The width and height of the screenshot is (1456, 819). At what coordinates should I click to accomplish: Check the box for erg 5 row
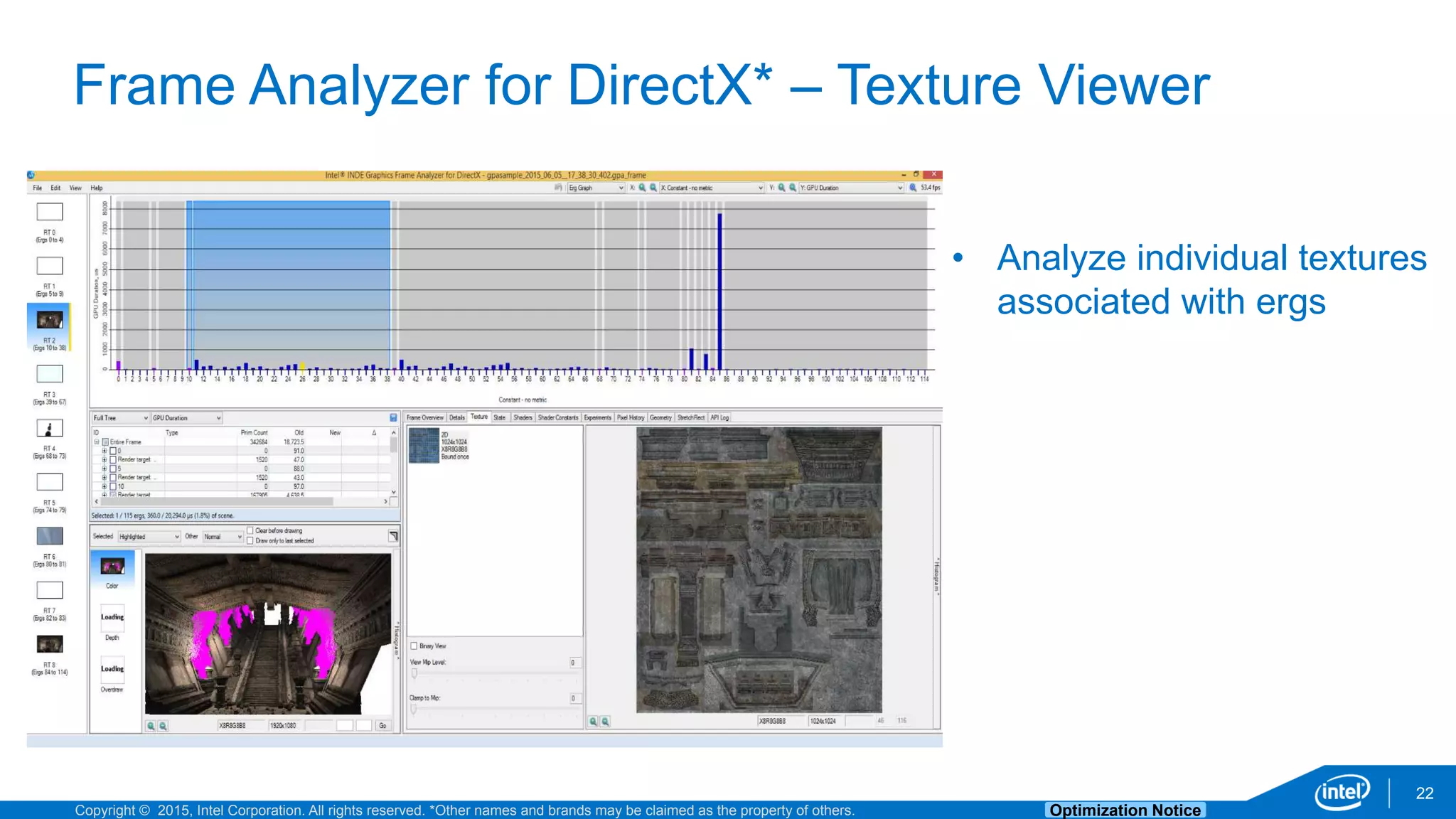(113, 469)
